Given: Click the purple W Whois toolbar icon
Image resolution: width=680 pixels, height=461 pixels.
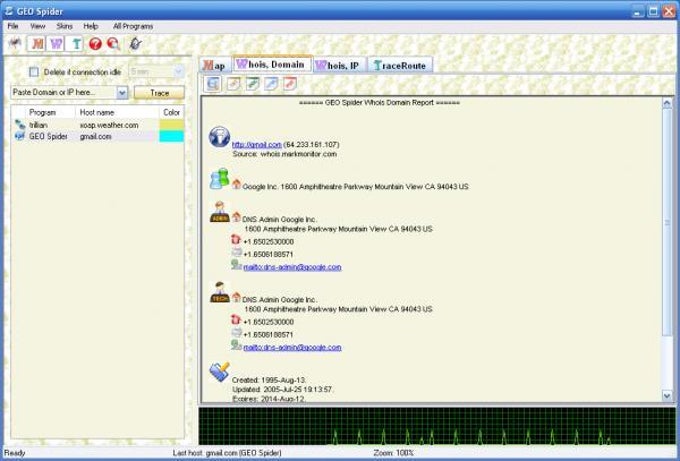Looking at the screenshot, I should (x=56, y=44).
